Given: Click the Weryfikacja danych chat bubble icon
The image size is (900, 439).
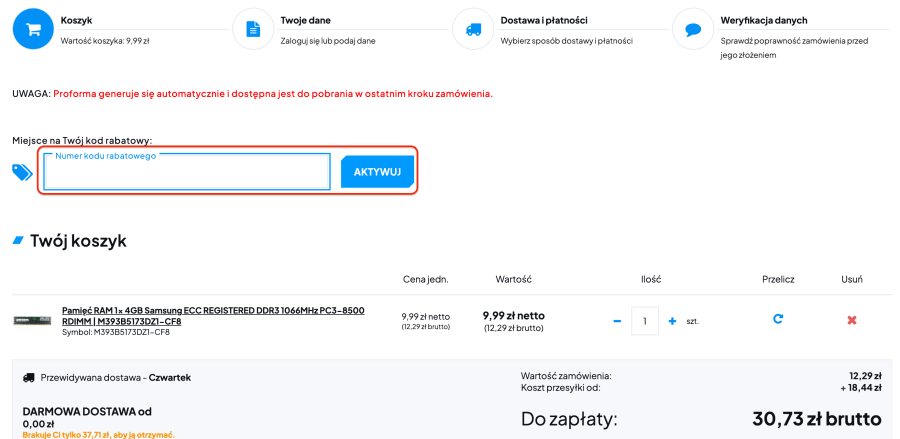Looking at the screenshot, I should tap(693, 29).
